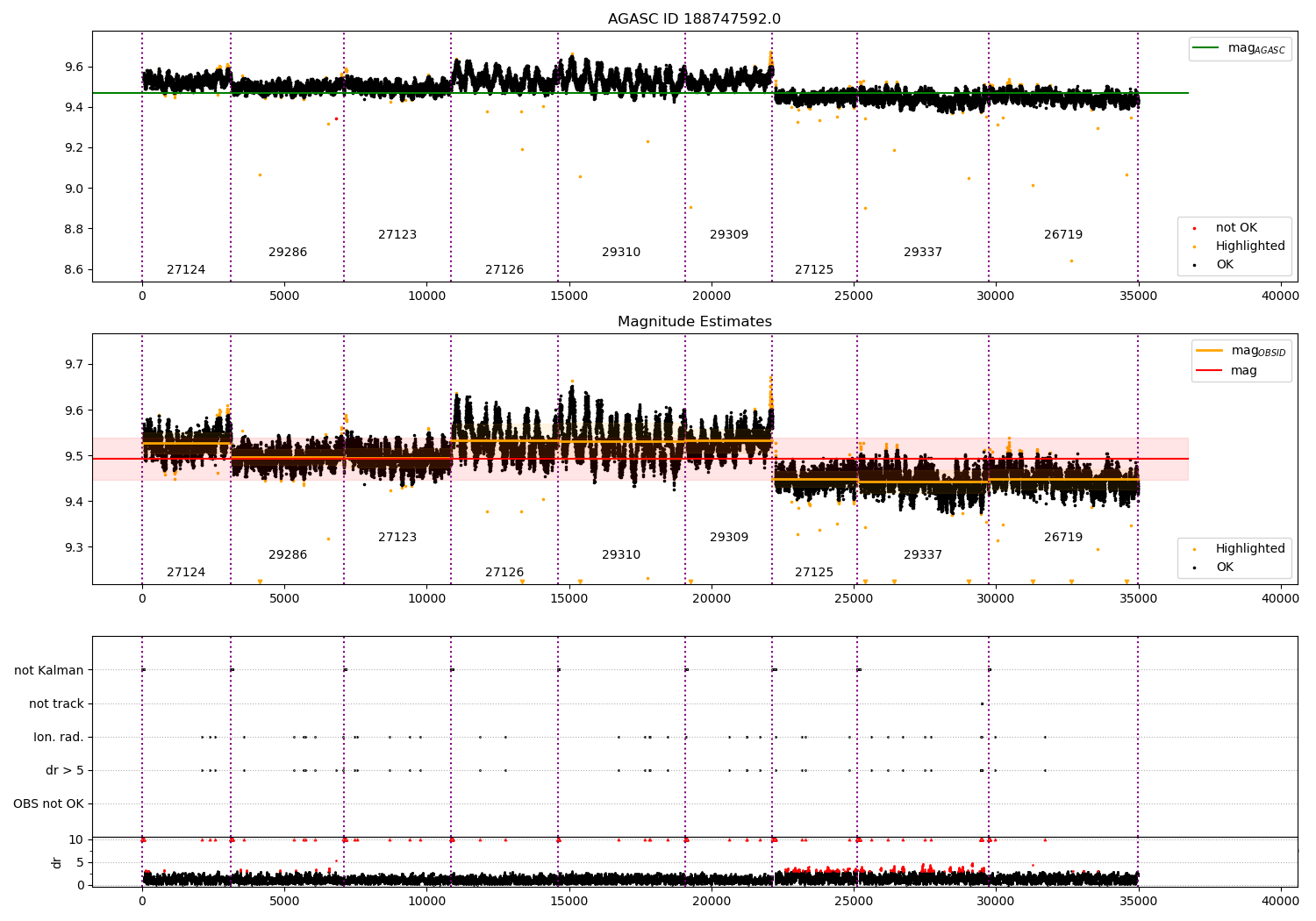Click 'Highlighted' legend entry in middle plot

point(1239,549)
